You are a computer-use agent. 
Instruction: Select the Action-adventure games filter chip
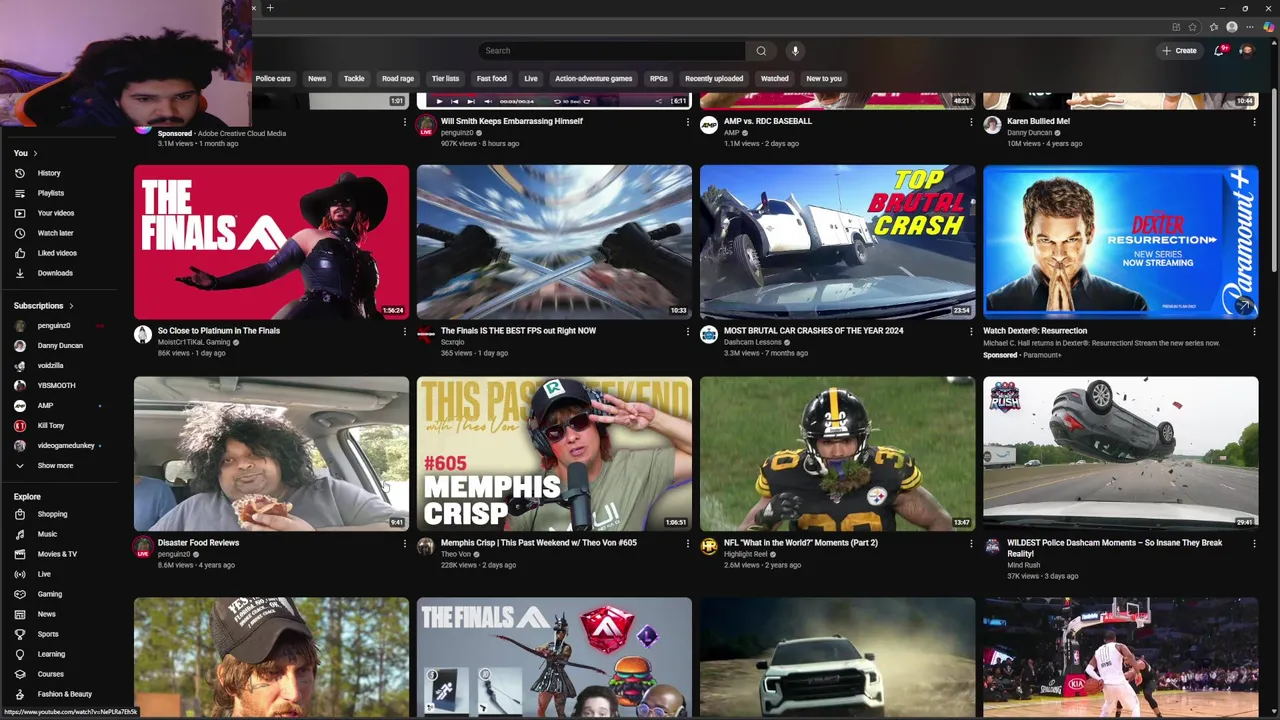594,78
